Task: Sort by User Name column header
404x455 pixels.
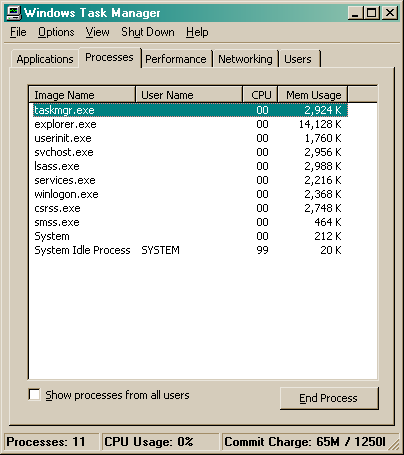Action: click(189, 95)
